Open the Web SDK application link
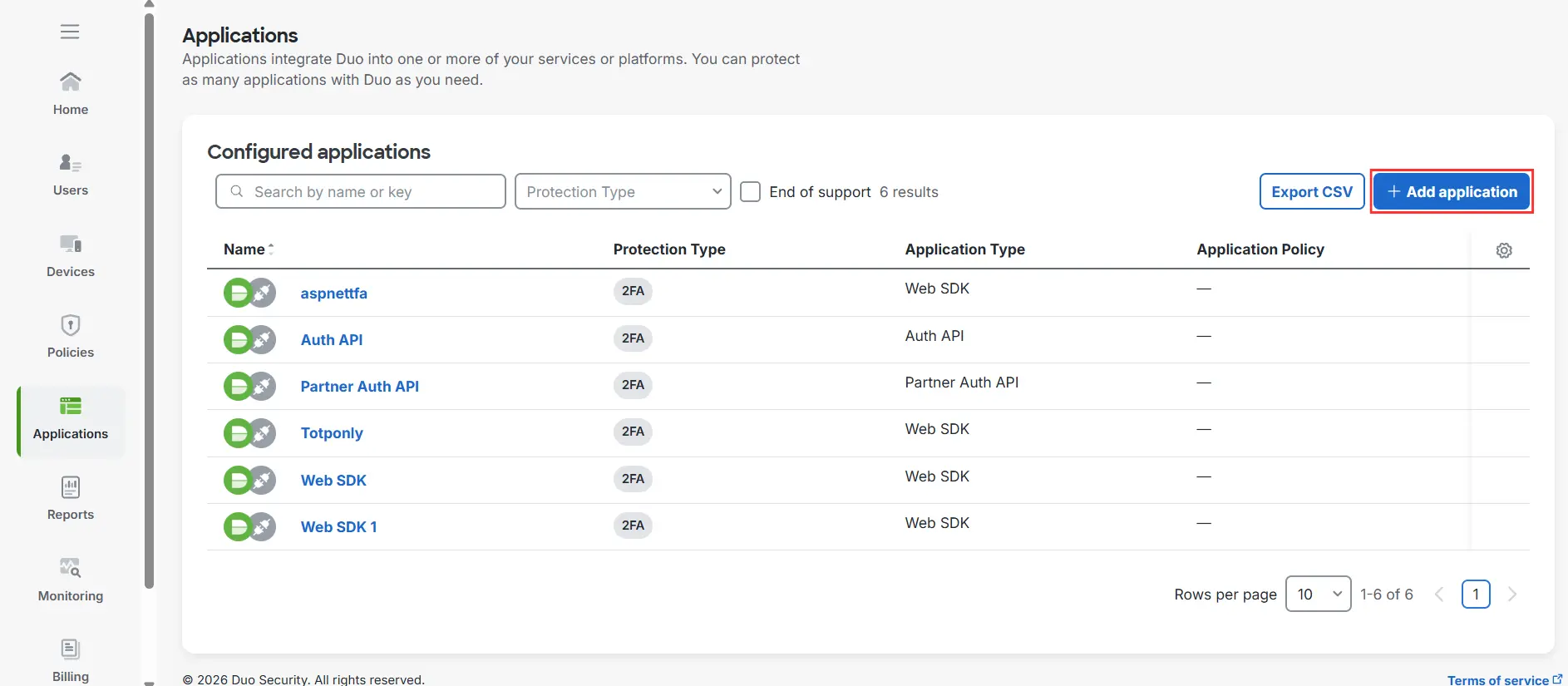Screen dimensions: 1568x686 pos(333,481)
